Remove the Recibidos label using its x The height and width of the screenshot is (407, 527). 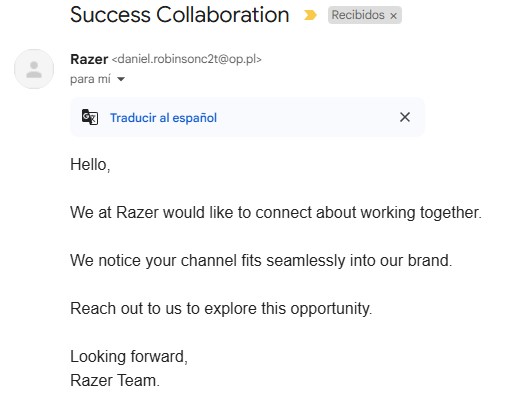point(393,16)
